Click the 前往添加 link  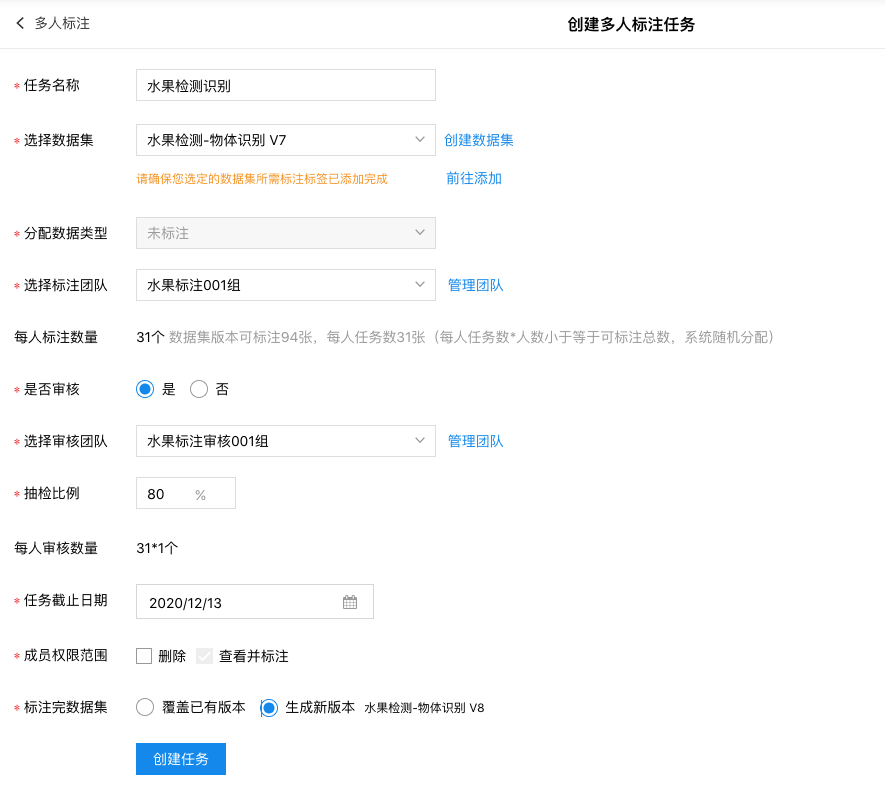tap(474, 178)
